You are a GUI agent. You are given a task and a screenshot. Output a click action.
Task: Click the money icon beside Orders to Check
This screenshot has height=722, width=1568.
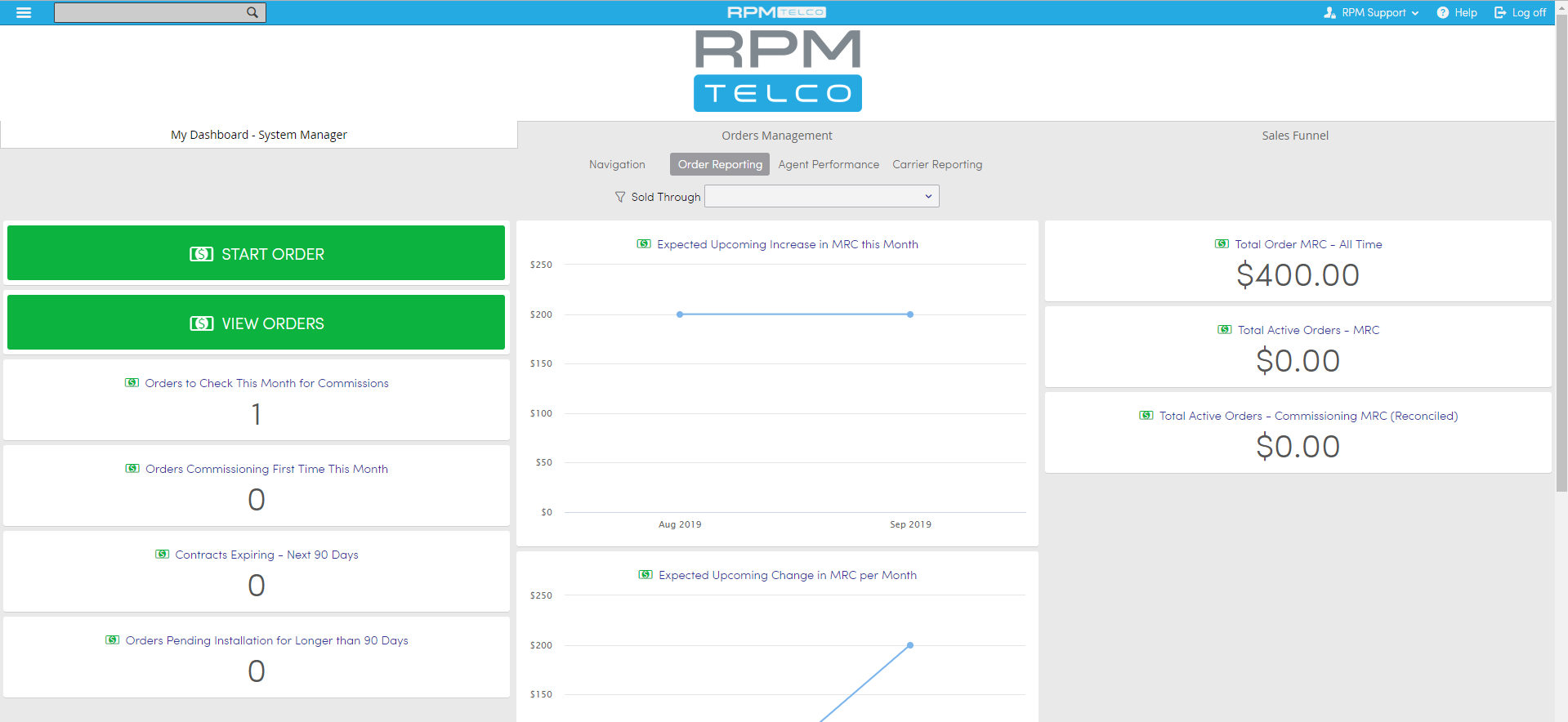132,382
